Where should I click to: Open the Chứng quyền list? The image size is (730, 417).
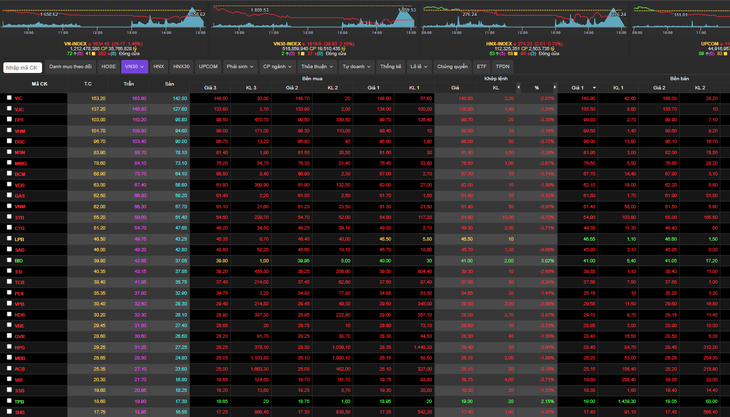452,67
